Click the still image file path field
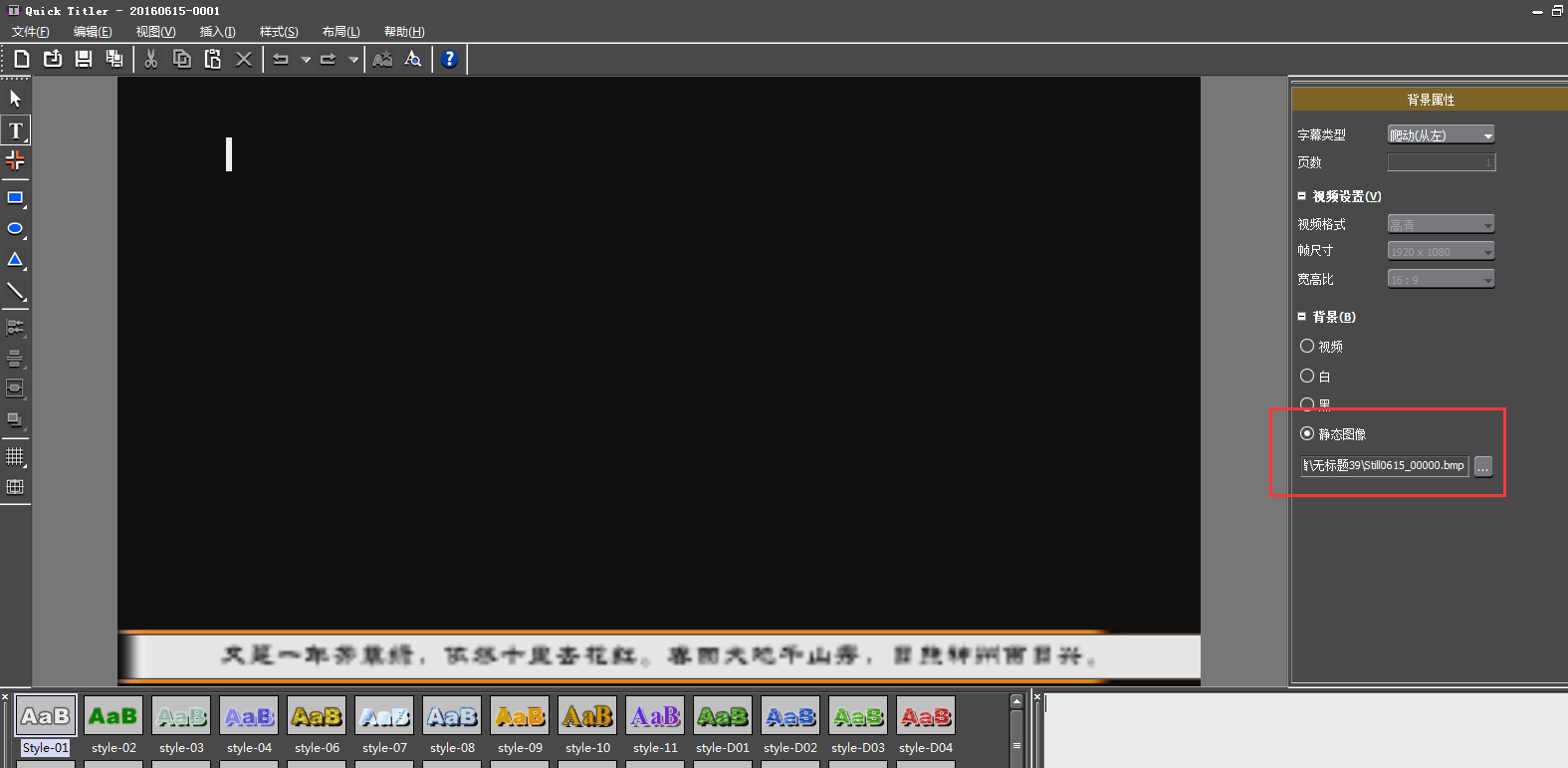The height and width of the screenshot is (768, 1568). [1385, 465]
